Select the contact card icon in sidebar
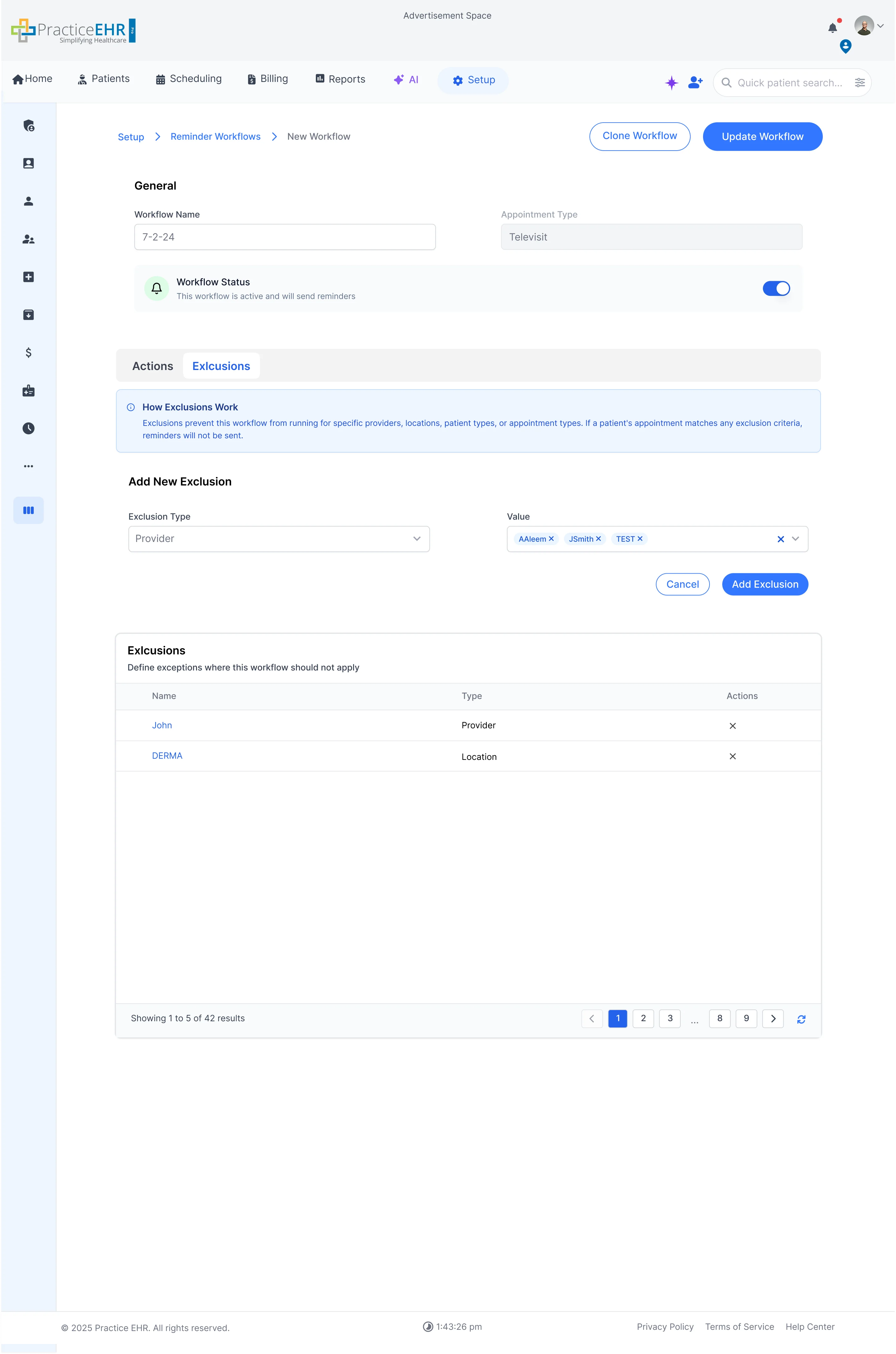This screenshot has width=896, height=1354. (28, 163)
